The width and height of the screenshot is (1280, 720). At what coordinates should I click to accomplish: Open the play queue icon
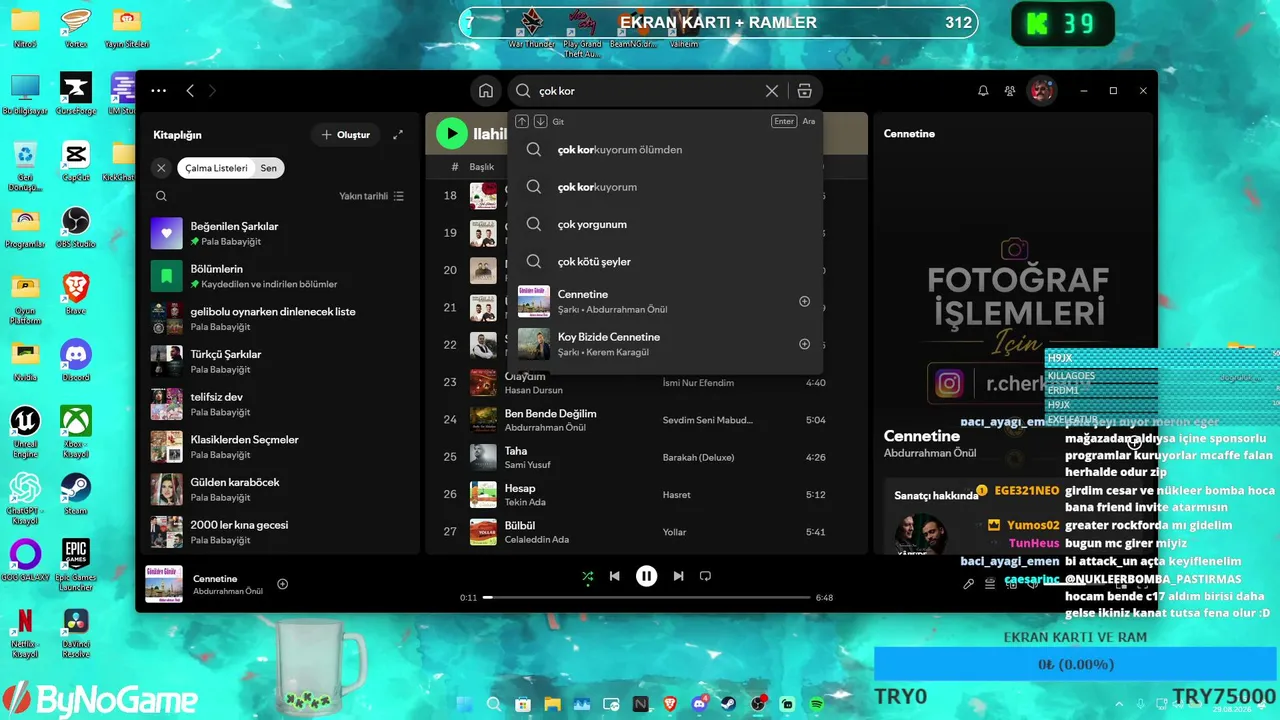[990, 584]
